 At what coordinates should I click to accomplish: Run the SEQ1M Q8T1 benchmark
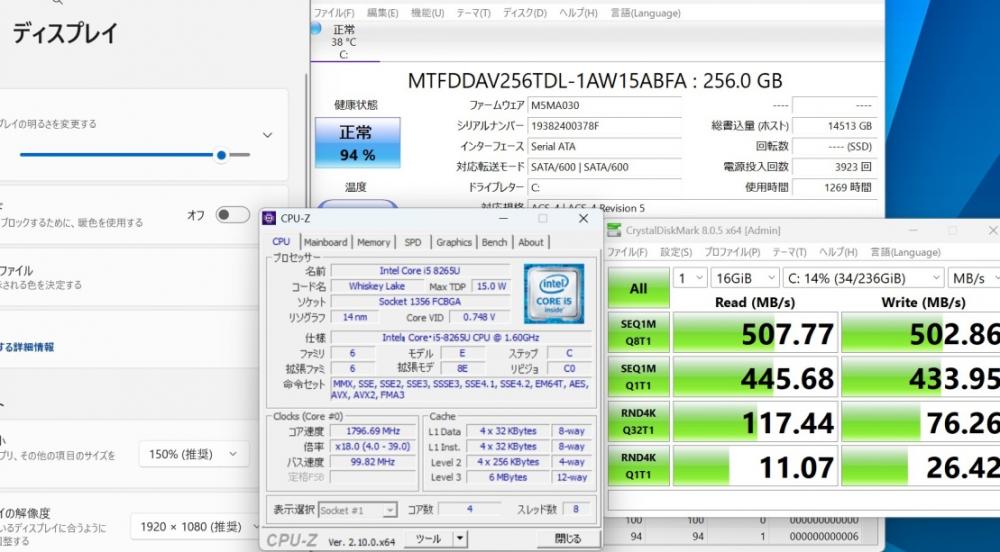click(x=638, y=332)
